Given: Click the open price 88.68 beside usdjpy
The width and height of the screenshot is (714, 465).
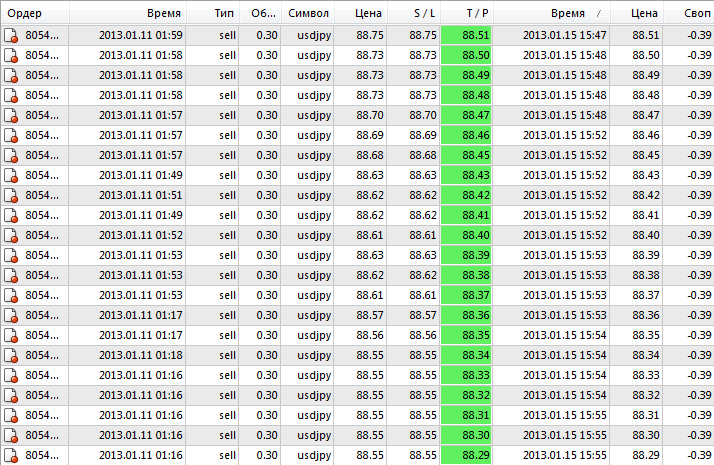Looking at the screenshot, I should [x=370, y=156].
